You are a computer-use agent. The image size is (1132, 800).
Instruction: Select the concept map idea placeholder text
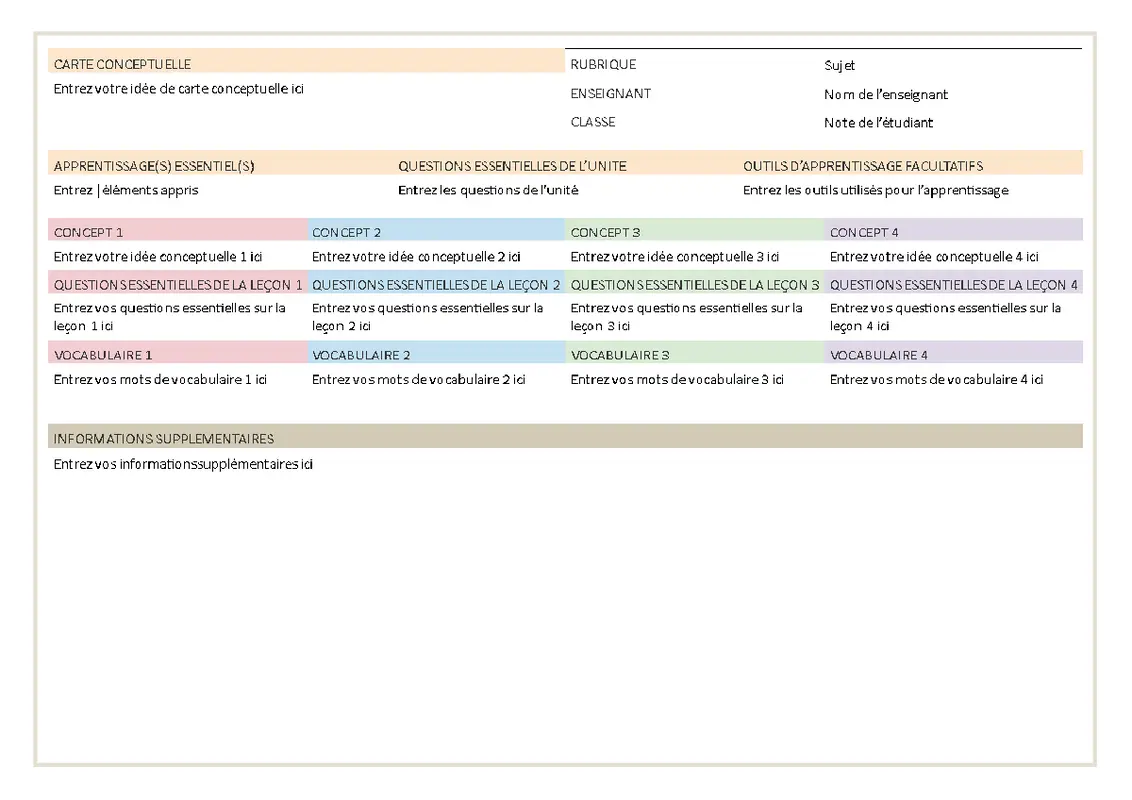[x=179, y=89]
